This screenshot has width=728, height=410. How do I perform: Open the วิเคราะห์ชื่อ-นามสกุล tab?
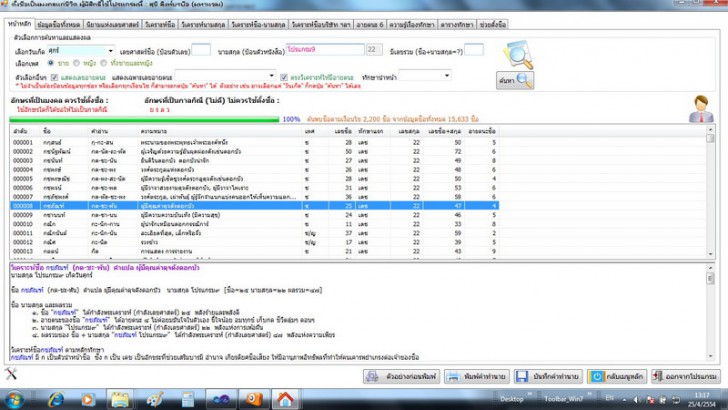(x=258, y=24)
